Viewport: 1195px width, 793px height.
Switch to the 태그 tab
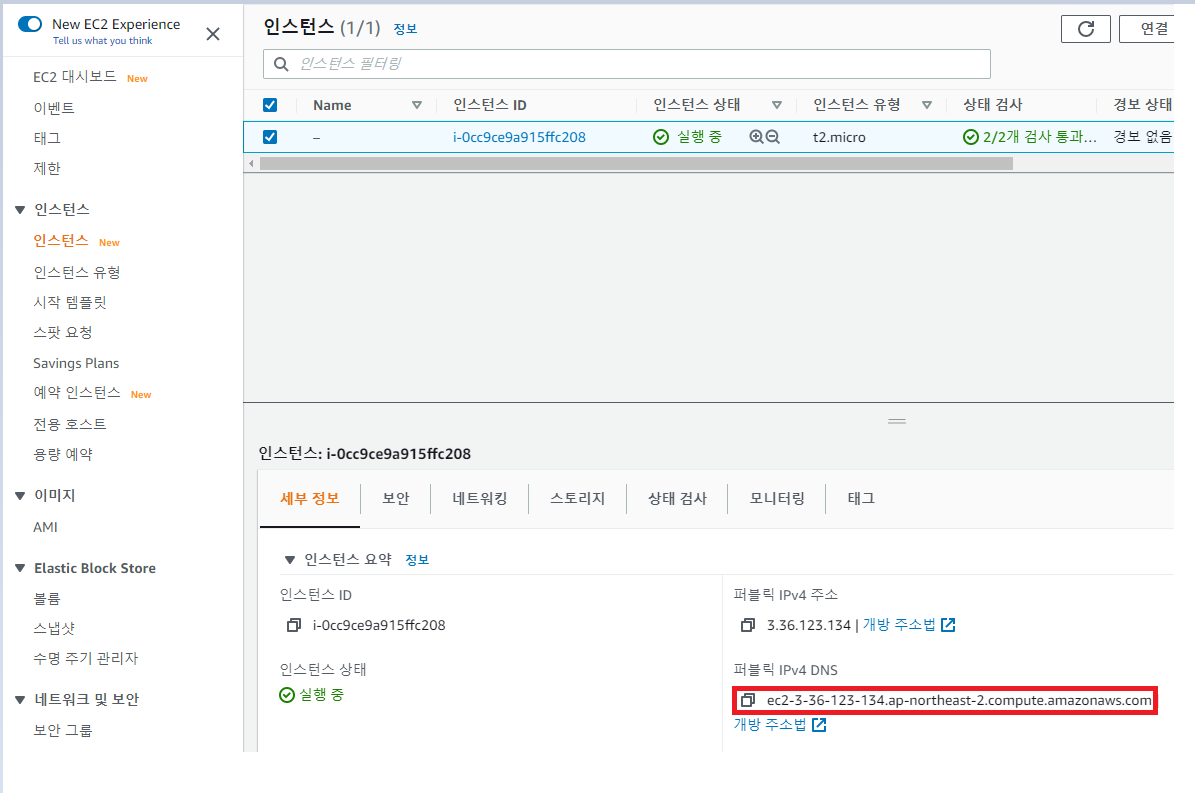click(861, 499)
